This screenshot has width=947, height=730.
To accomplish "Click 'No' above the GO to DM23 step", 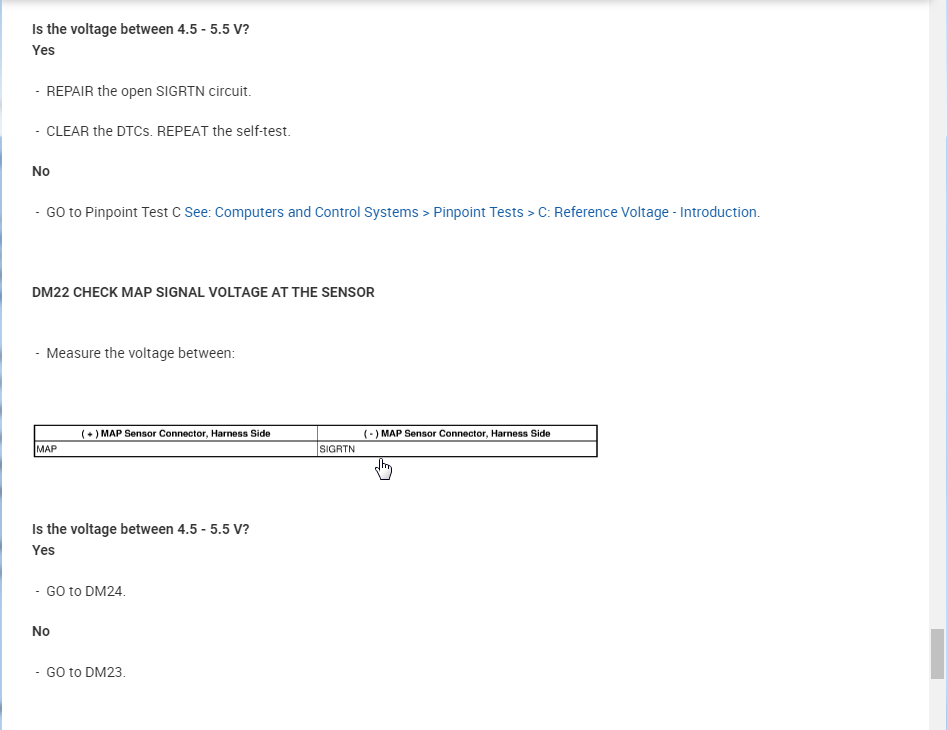I will [x=41, y=631].
